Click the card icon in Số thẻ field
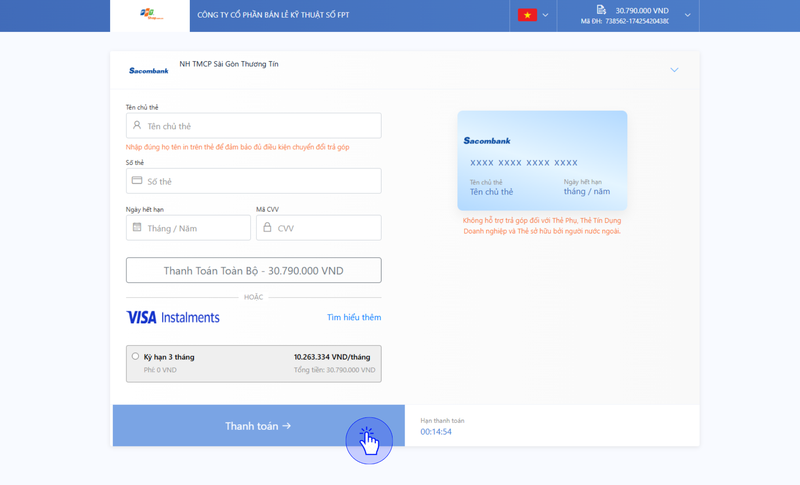Screen dimensions: 800x485 click(x=137, y=181)
